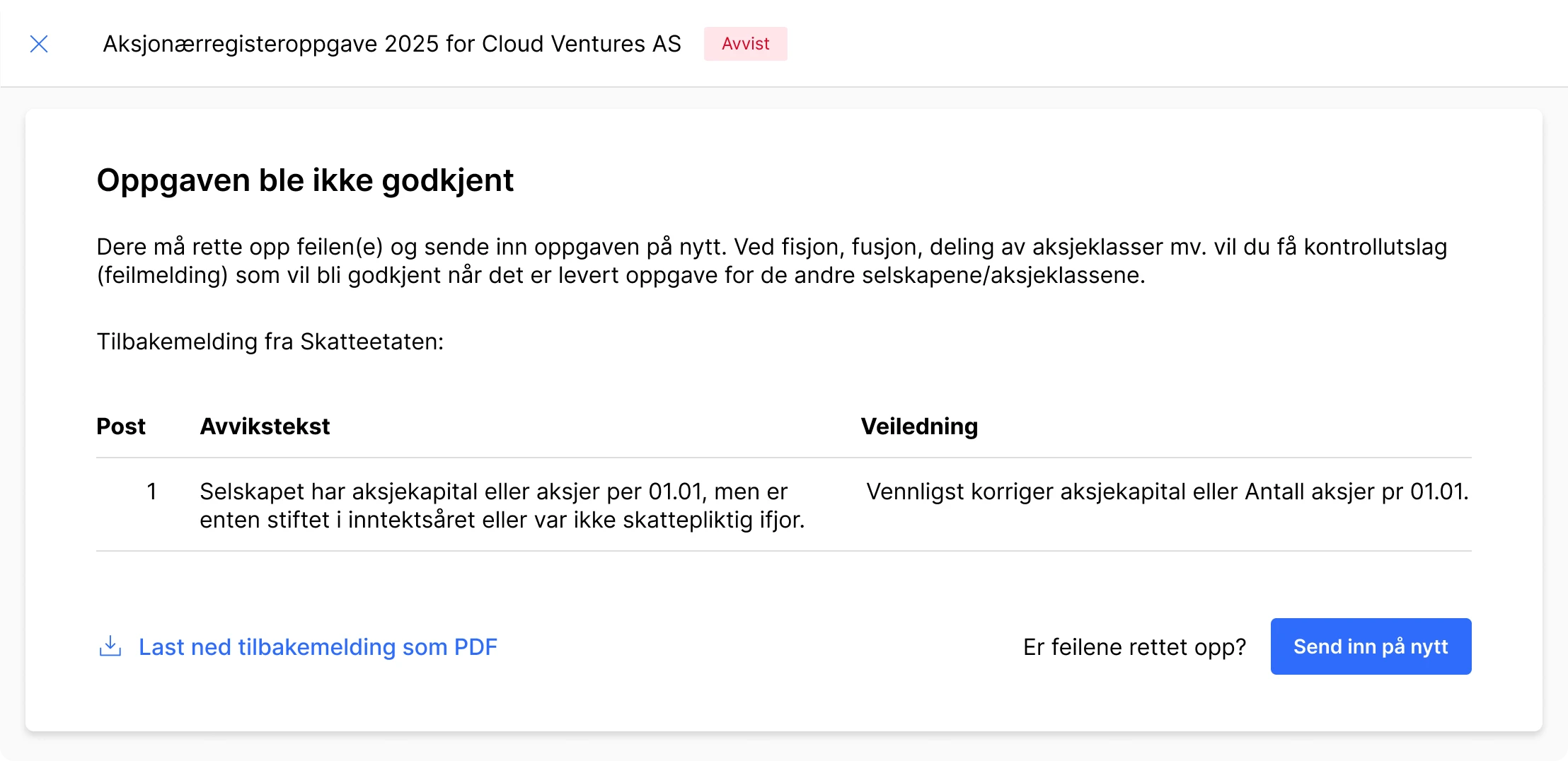Click the 'Post' column header
Screen dimensions: 1568x761
point(121,426)
